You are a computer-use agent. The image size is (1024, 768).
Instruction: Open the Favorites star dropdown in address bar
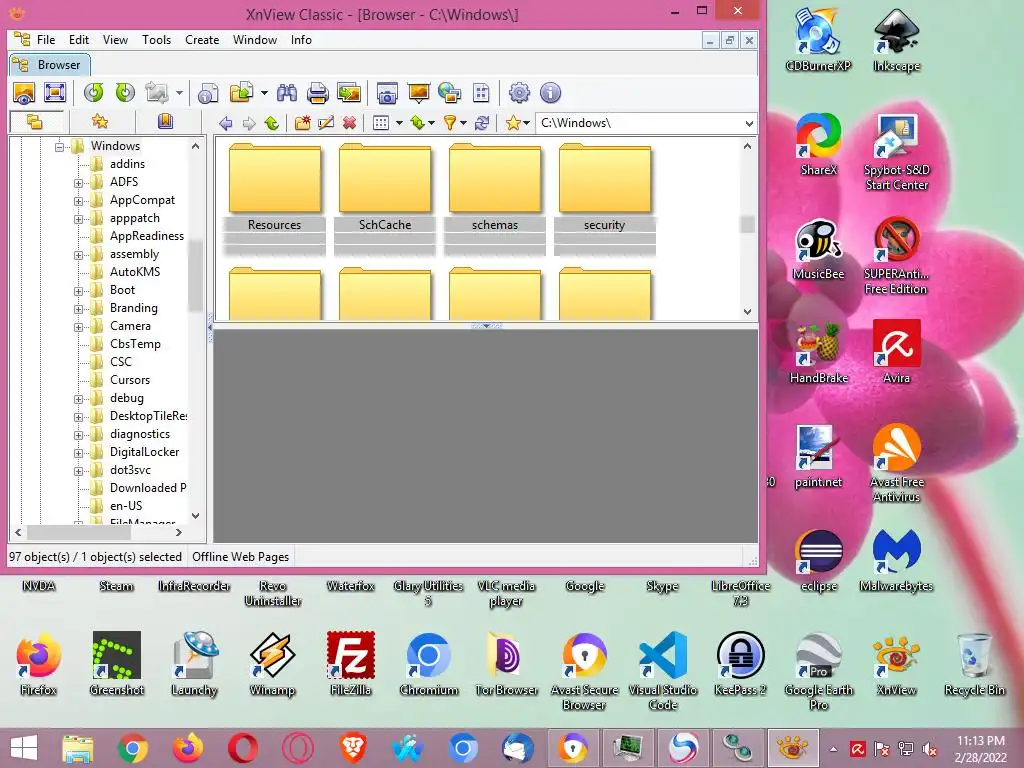point(526,123)
